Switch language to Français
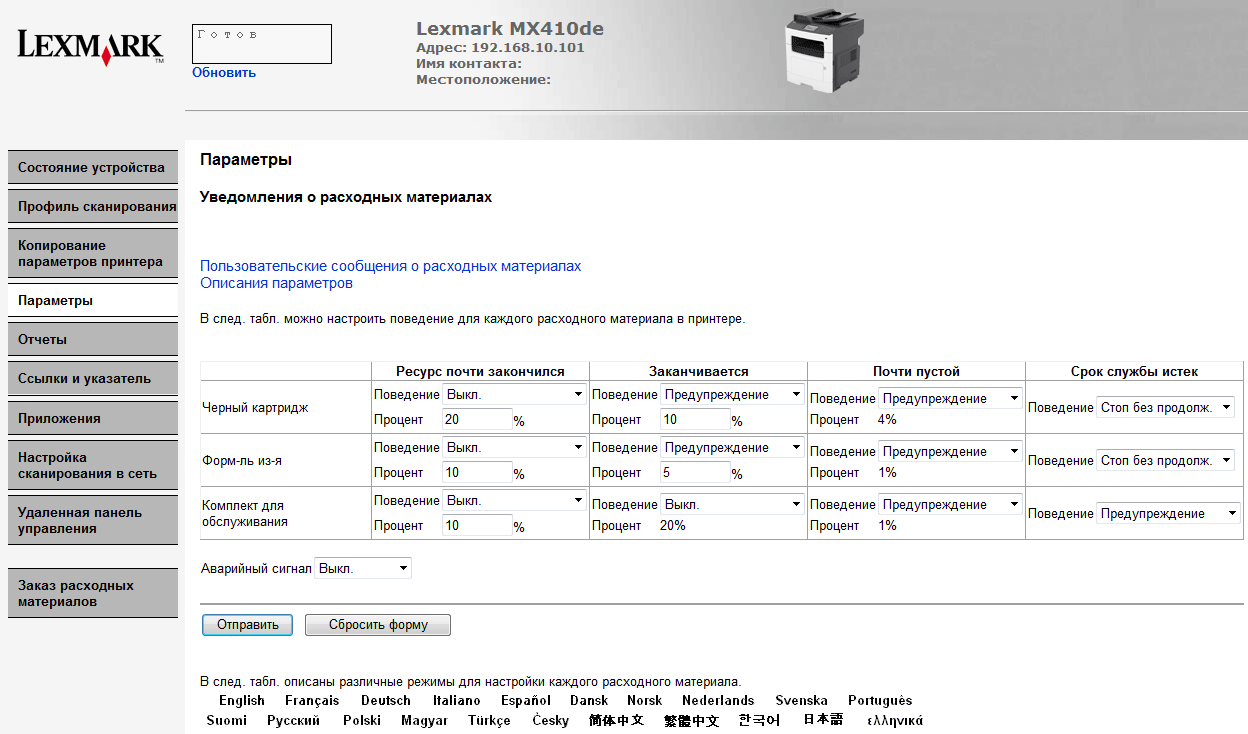The image size is (1248, 734). (312, 700)
